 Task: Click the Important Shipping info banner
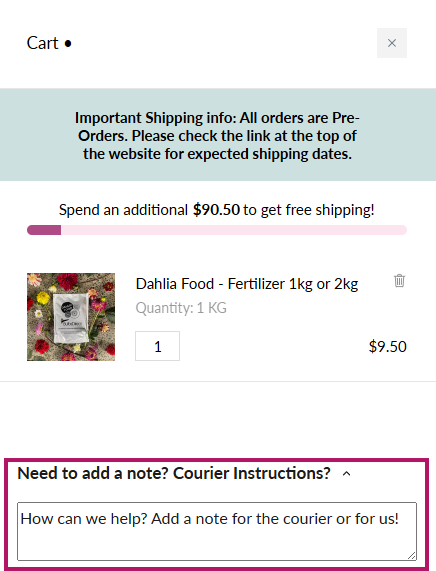[x=218, y=135]
